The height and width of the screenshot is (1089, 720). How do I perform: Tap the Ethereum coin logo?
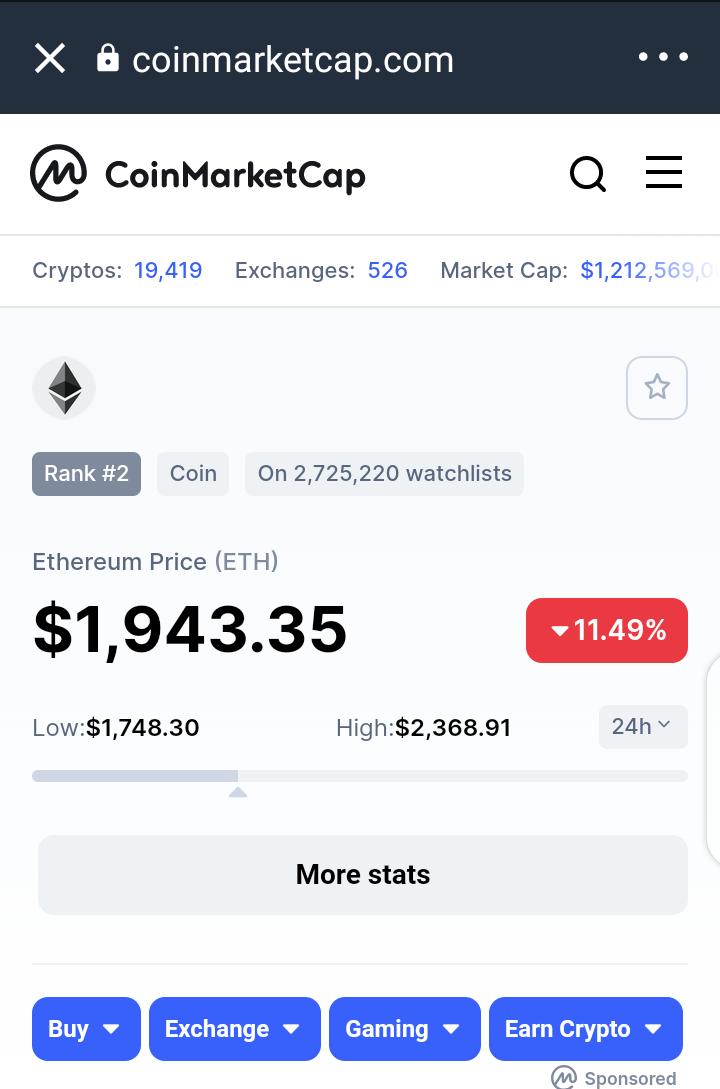pyautogui.click(x=64, y=388)
